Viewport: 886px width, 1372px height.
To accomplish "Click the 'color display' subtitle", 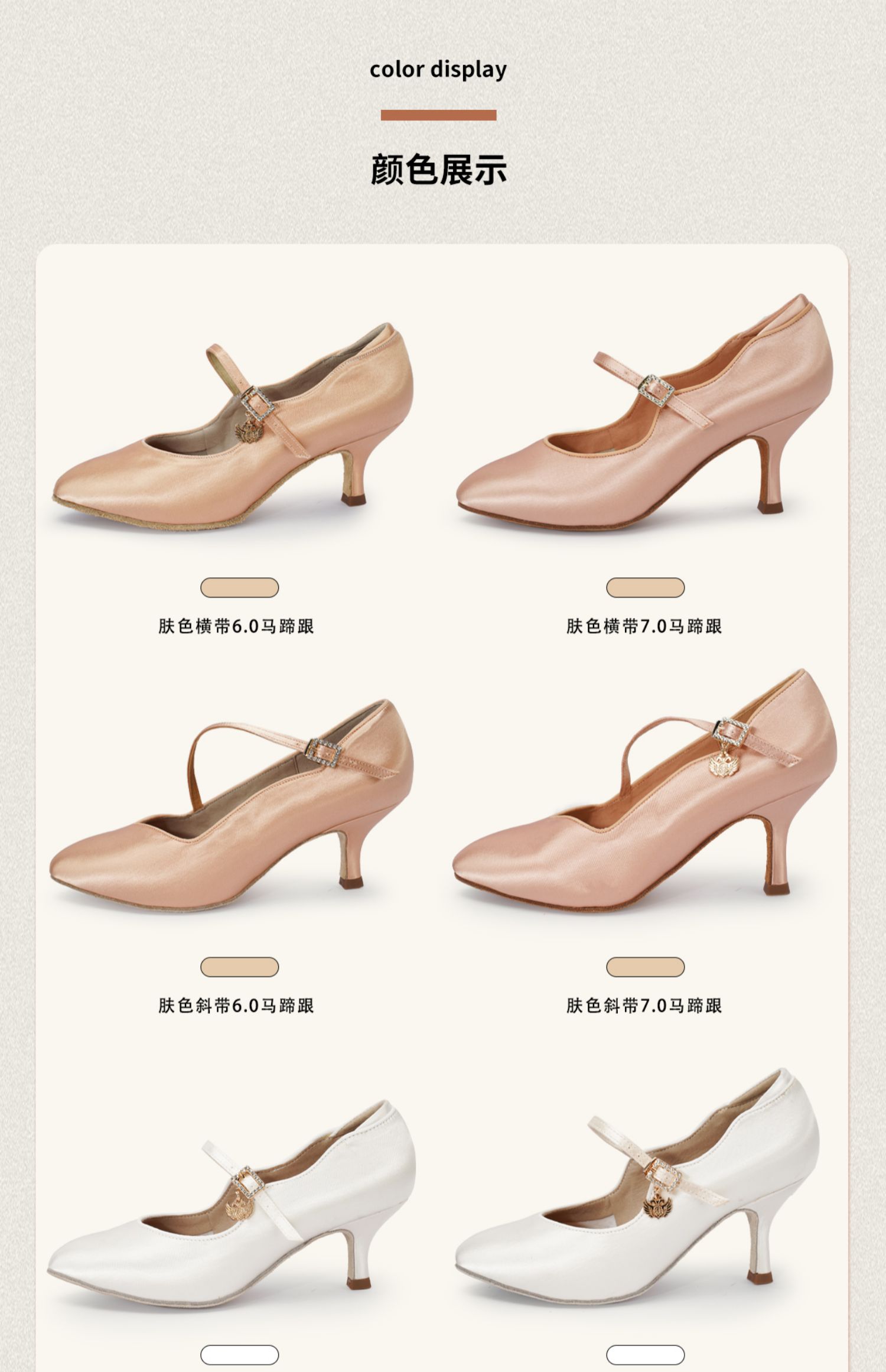I will pos(438,70).
